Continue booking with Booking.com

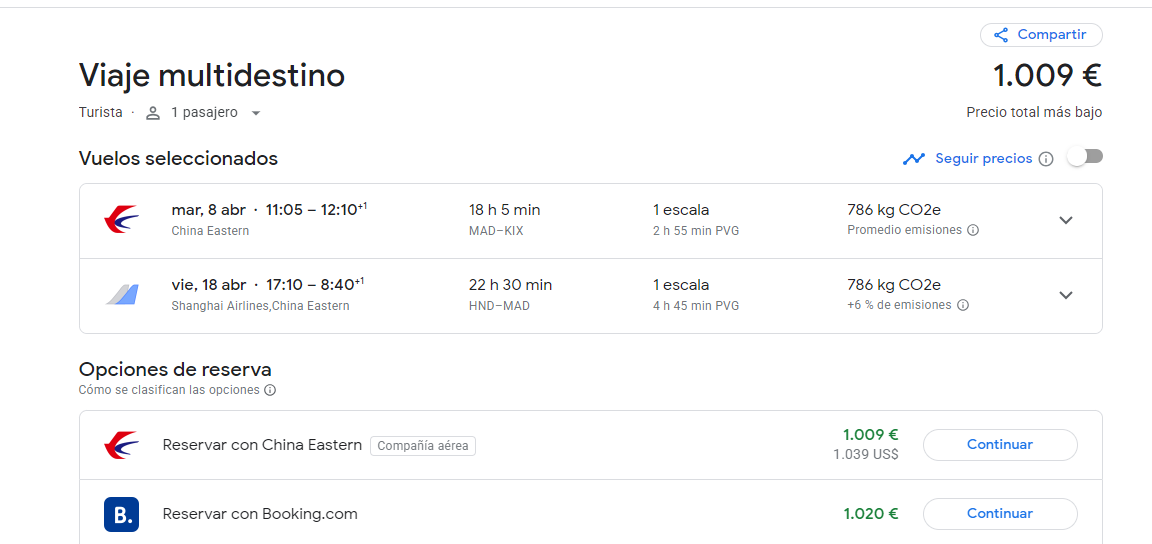(x=1000, y=514)
